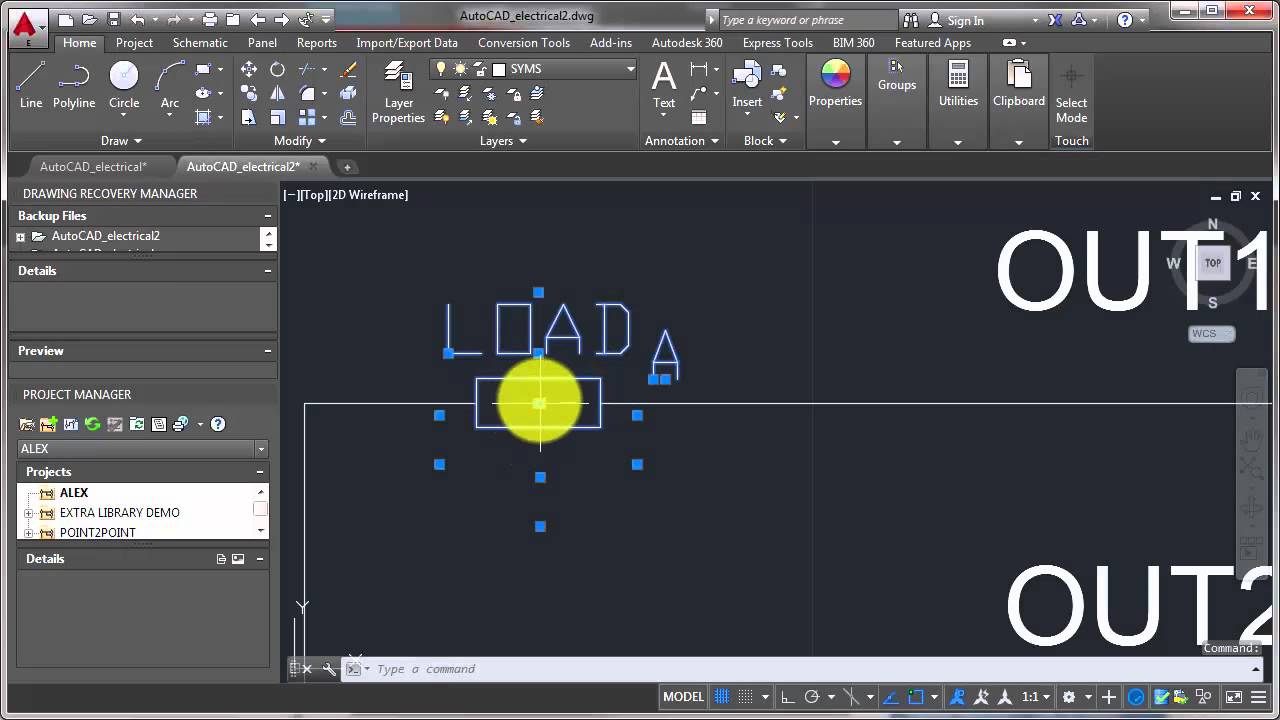1280x720 pixels.
Task: Expand the Block panel
Action: coord(765,141)
